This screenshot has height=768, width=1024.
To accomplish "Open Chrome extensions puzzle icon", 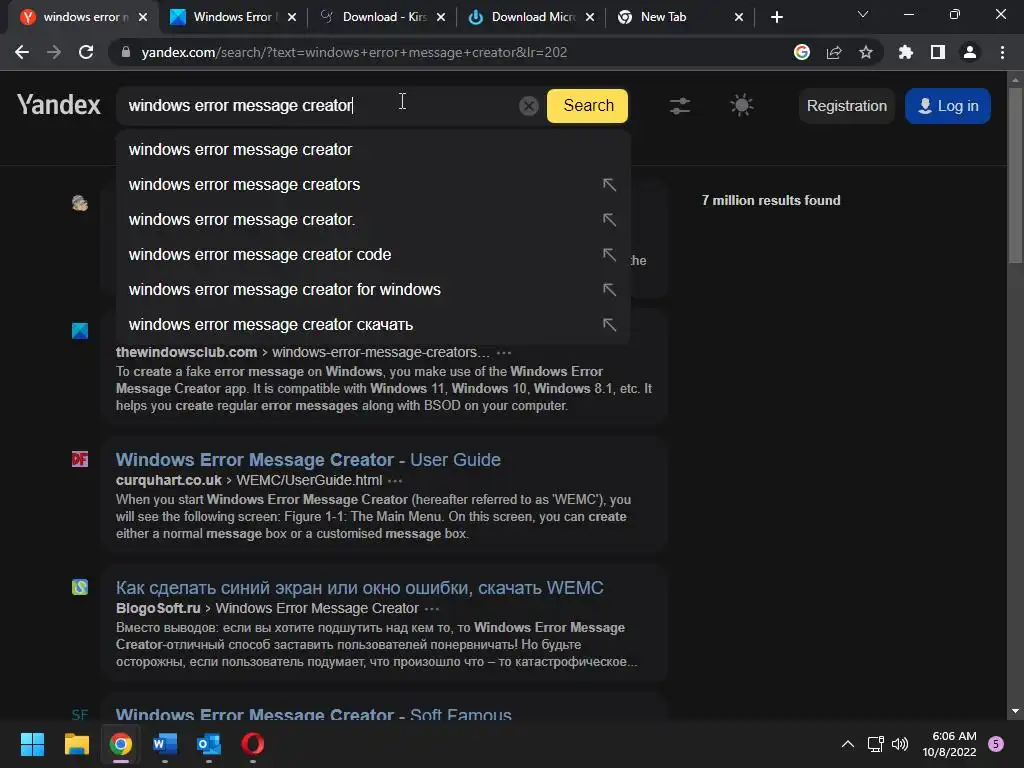I will point(905,52).
